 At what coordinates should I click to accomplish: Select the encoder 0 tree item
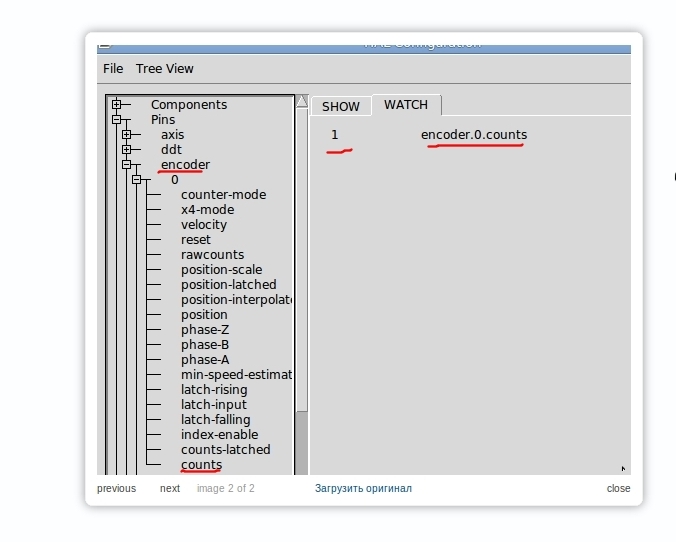tap(175, 180)
